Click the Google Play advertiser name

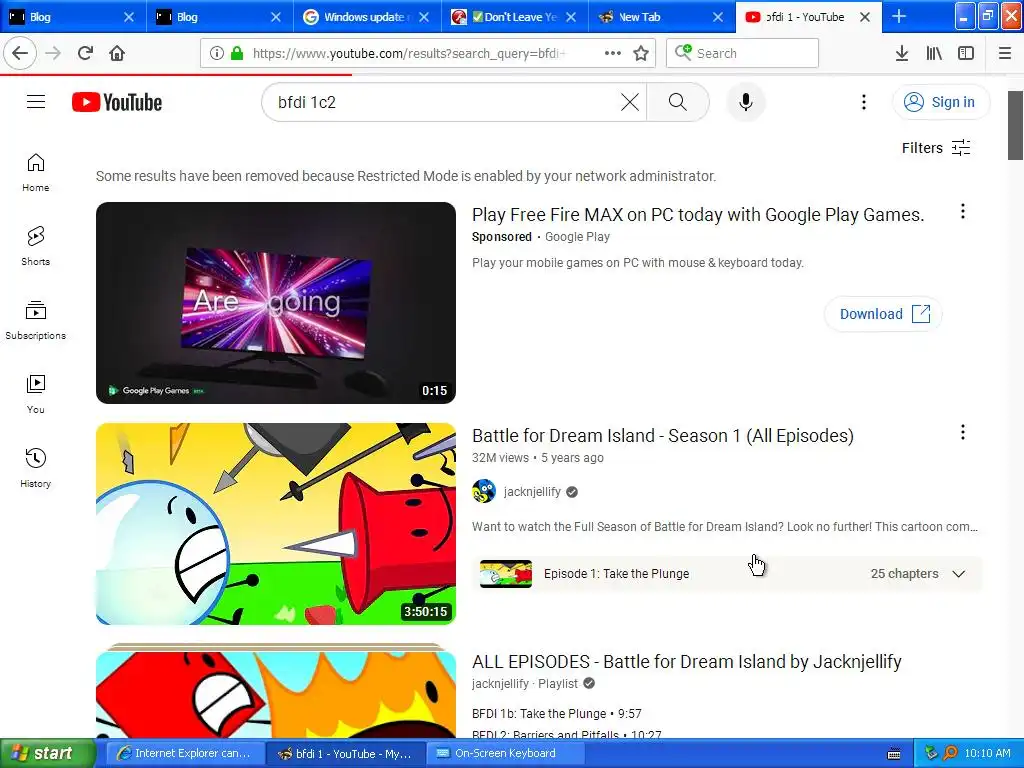[x=577, y=236]
